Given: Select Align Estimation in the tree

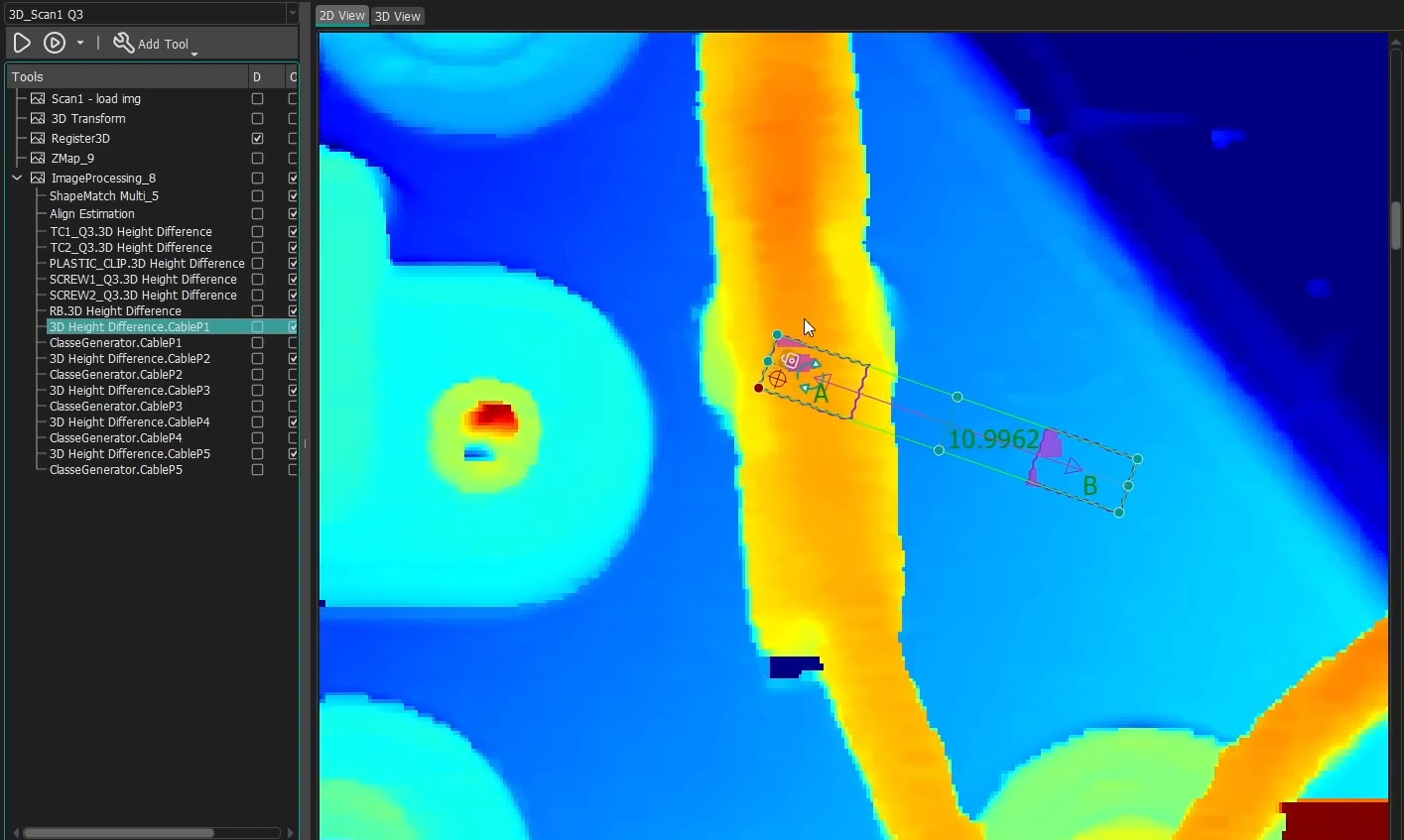Looking at the screenshot, I should 92,214.
